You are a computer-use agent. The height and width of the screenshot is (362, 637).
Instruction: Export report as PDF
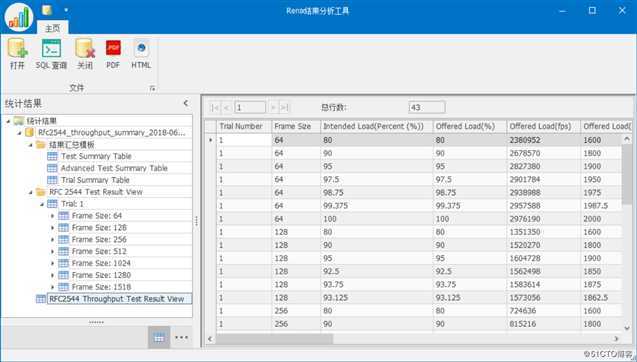click(113, 54)
